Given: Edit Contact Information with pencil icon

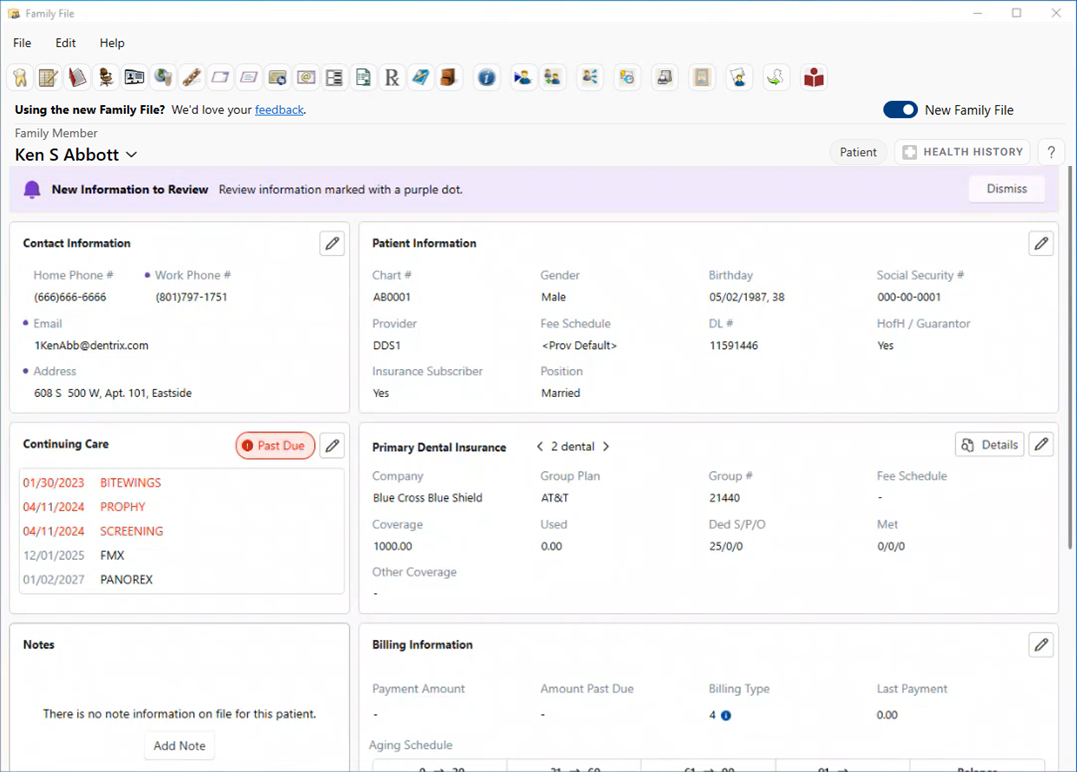Looking at the screenshot, I should pyautogui.click(x=332, y=243).
